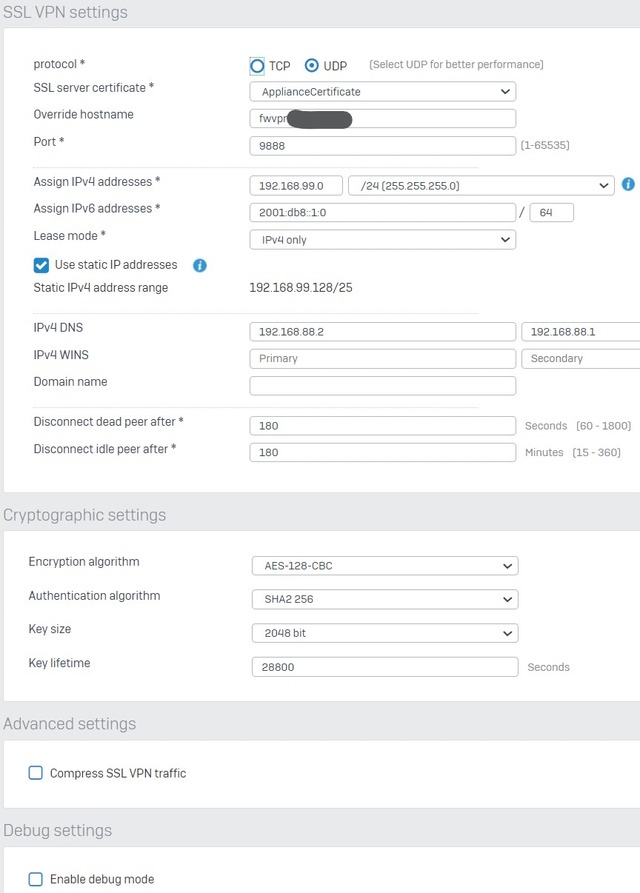Click the SSL VPN settings heading
This screenshot has height=893, width=640.
pos(65,12)
